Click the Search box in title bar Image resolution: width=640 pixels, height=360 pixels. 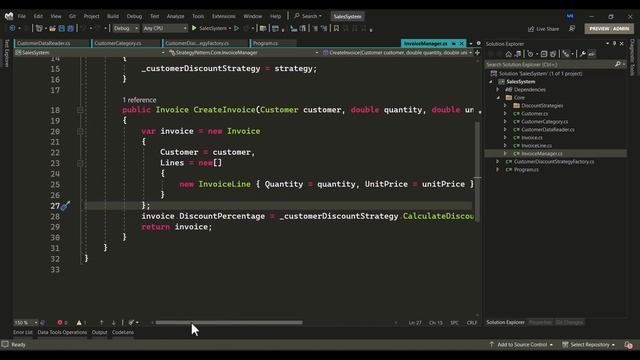coord(308,16)
